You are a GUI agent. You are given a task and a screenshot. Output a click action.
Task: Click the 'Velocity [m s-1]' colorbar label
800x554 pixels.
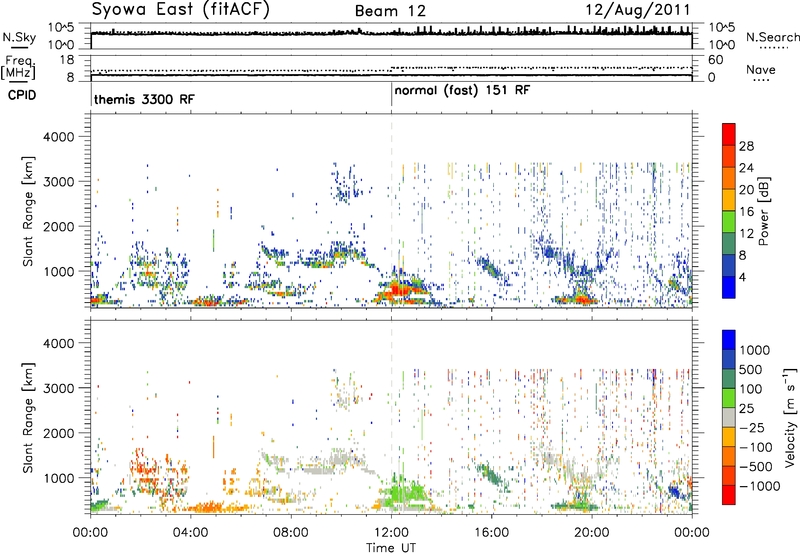point(790,417)
